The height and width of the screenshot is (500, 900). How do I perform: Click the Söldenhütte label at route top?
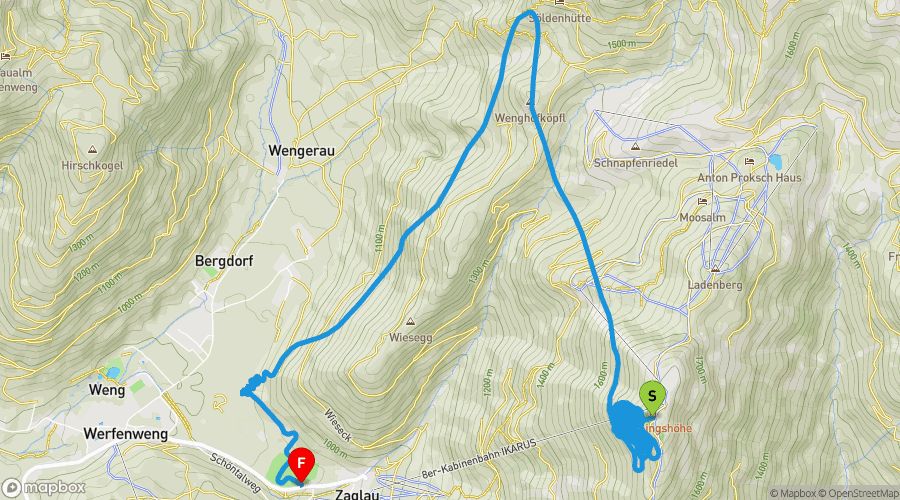[x=560, y=18]
